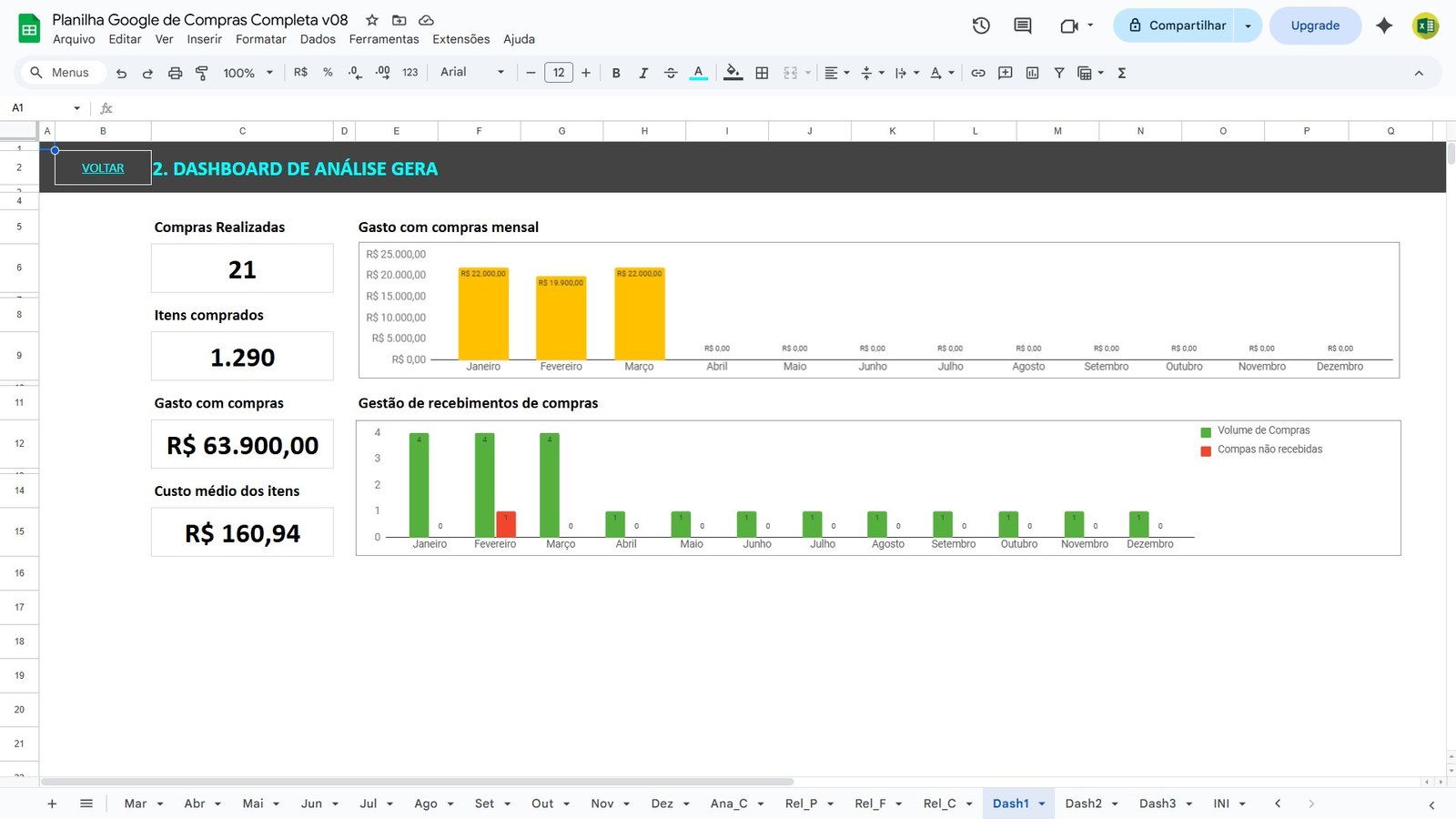Create a filter
Viewport: 1456px width, 819px height.
pos(1058,72)
